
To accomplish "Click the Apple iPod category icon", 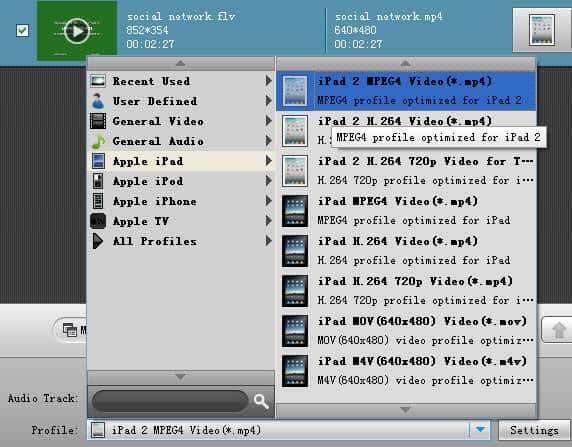I will click(x=98, y=181).
